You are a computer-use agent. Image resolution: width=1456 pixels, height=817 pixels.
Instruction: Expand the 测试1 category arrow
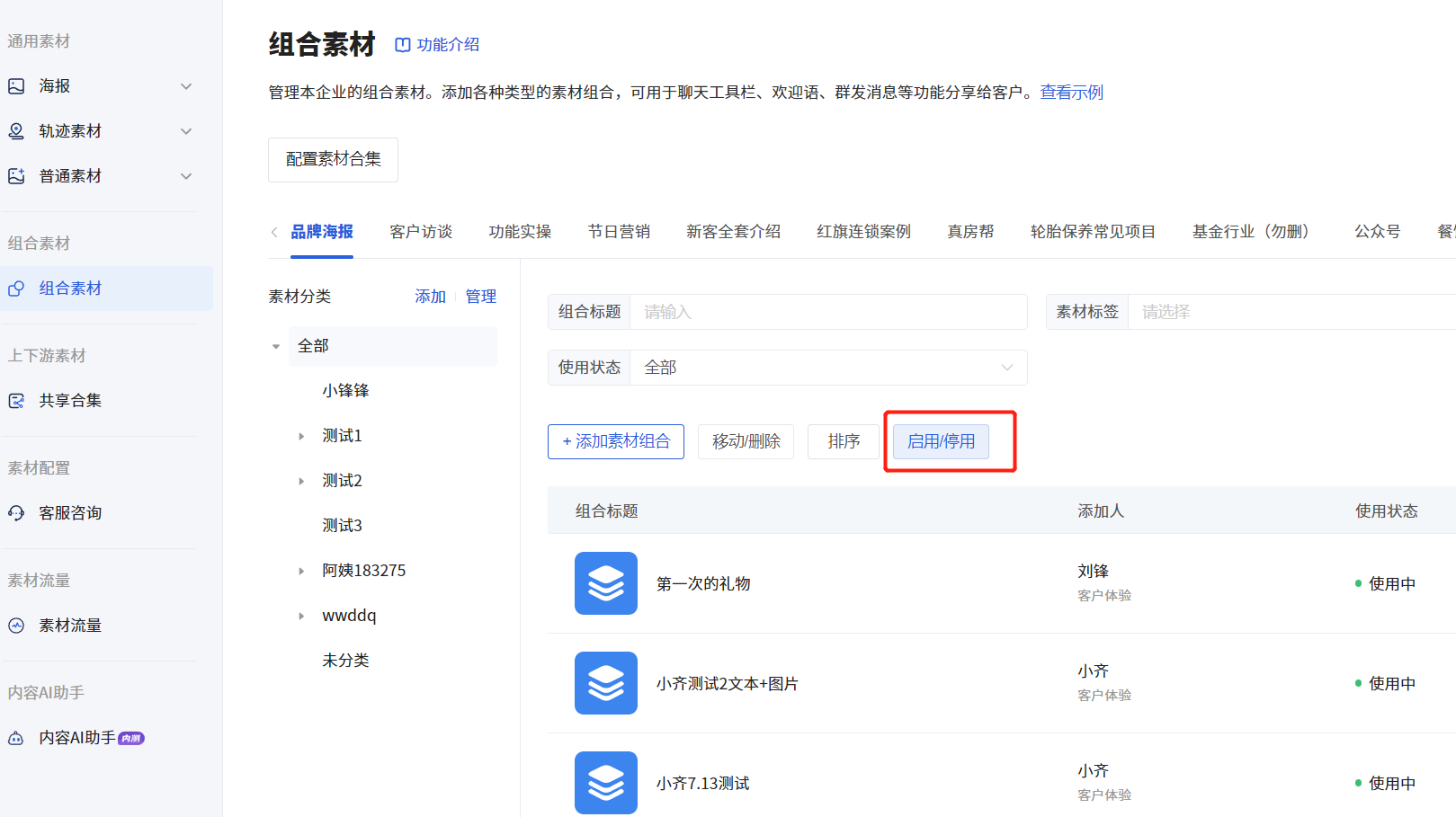[x=301, y=436]
